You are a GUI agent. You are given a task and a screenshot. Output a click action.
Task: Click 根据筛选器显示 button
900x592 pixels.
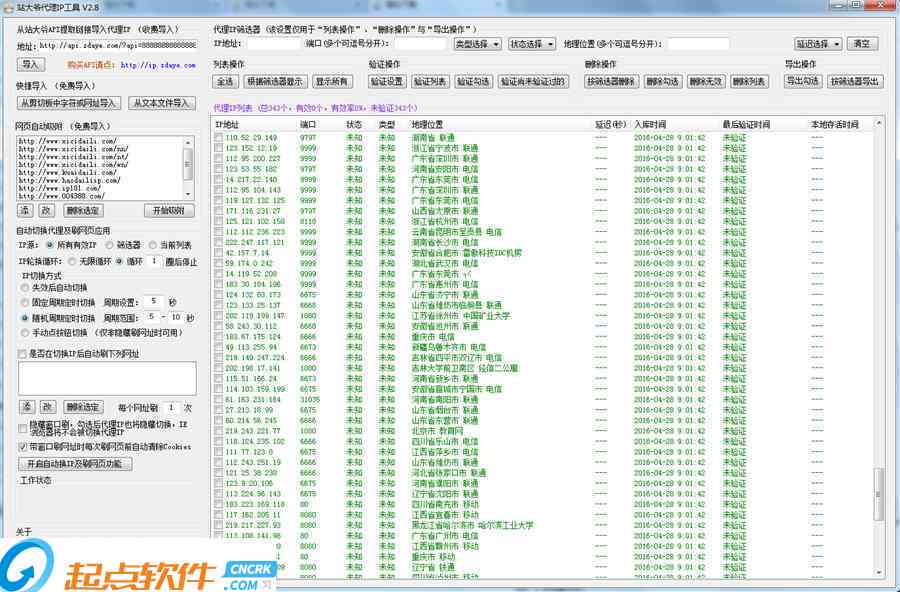pyautogui.click(x=275, y=82)
